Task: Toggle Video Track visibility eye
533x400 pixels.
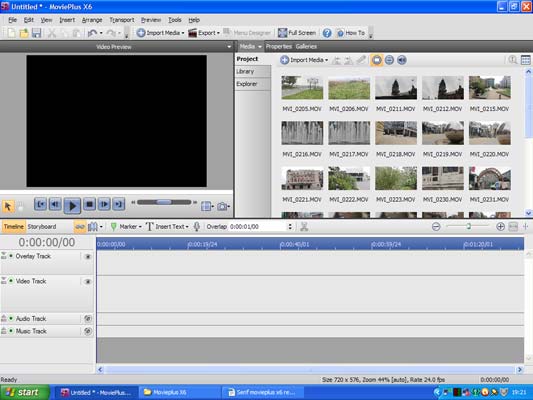Action: pyautogui.click(x=87, y=281)
